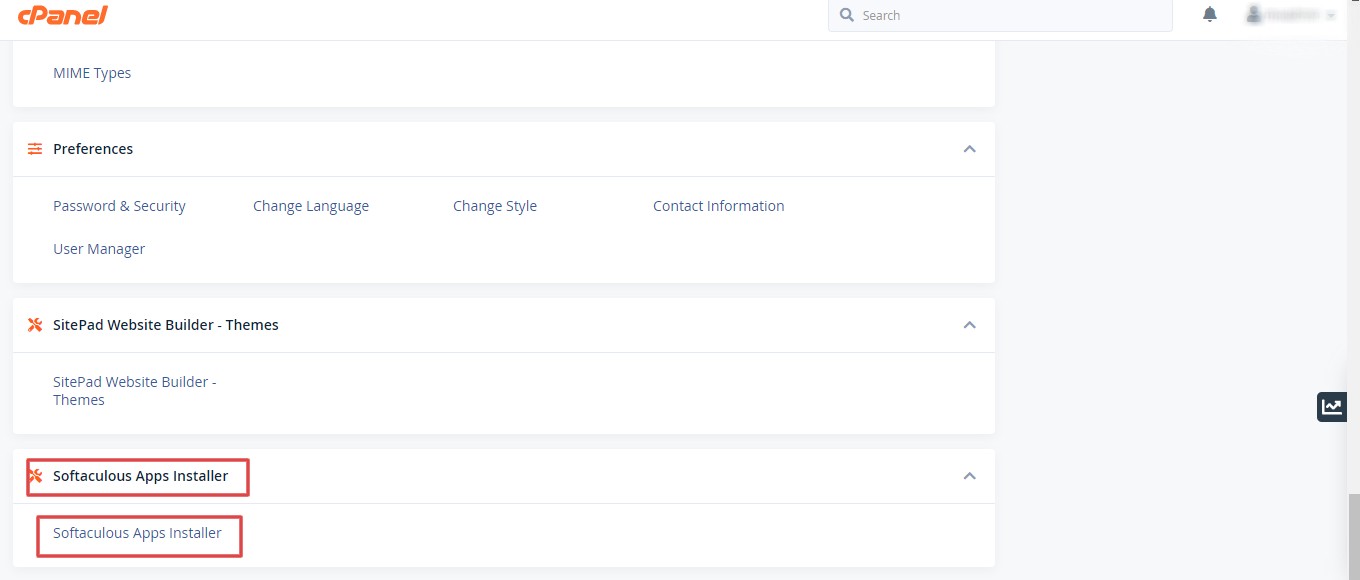1360x580 pixels.
Task: Open Contact Information
Action: [719, 206]
